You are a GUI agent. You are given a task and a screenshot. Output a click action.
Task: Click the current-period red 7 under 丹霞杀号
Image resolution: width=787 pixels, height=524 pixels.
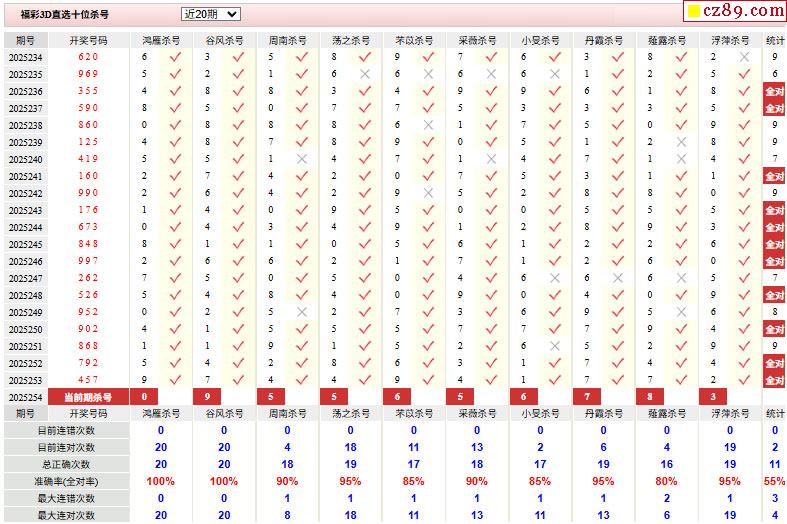click(x=587, y=397)
